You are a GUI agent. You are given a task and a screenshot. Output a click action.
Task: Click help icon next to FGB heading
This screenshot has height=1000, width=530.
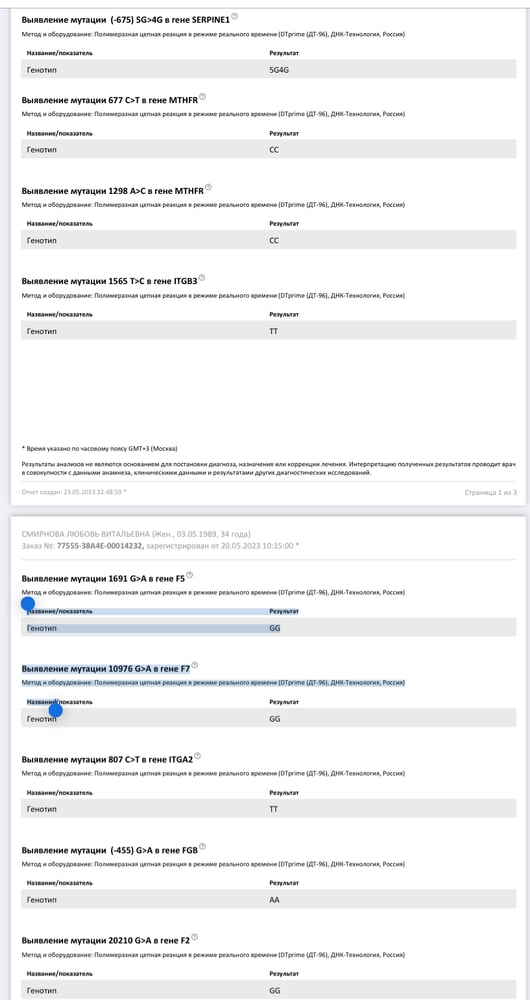203,846
